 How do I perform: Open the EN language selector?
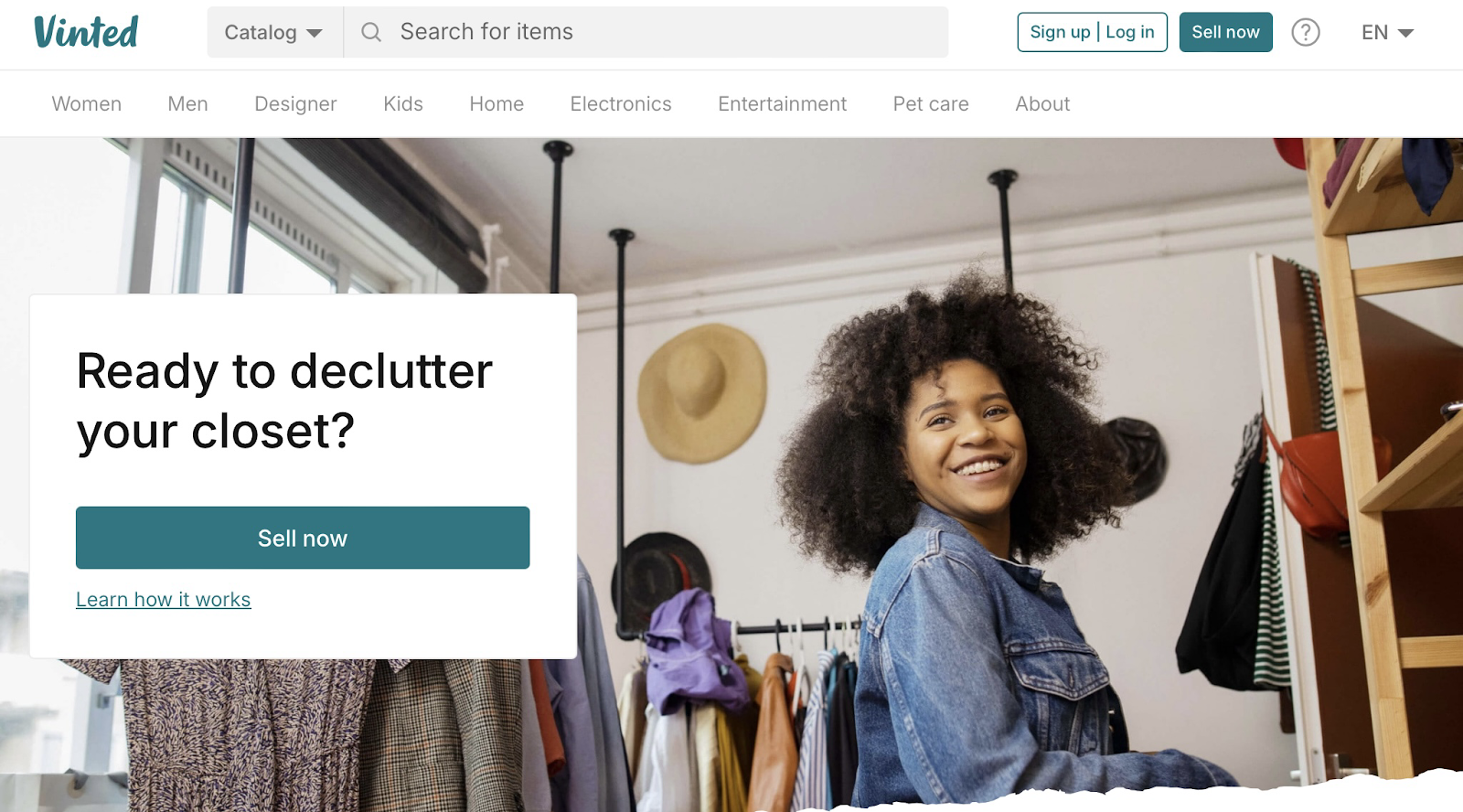[1387, 32]
